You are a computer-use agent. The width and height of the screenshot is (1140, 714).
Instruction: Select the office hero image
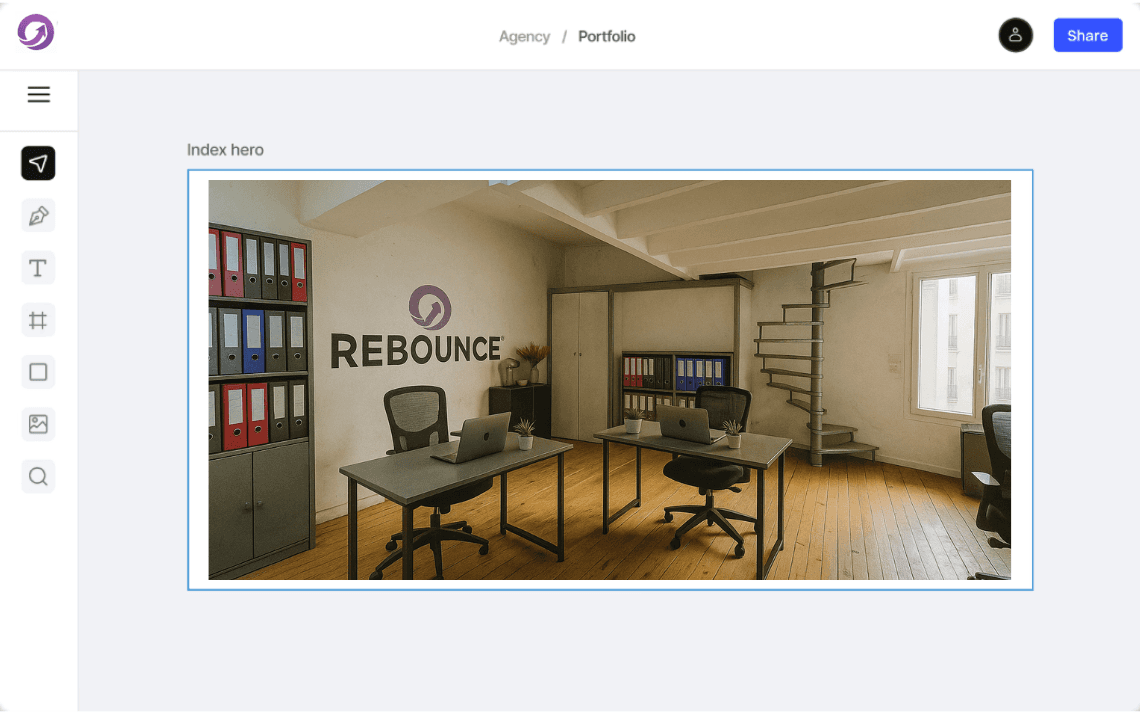609,380
